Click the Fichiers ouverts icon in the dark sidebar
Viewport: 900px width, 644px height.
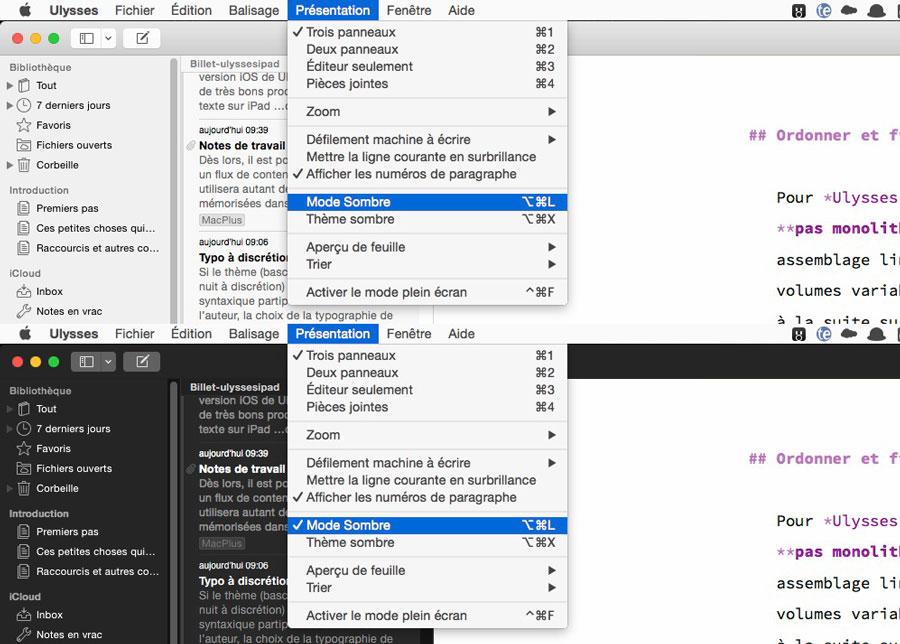(x=24, y=468)
